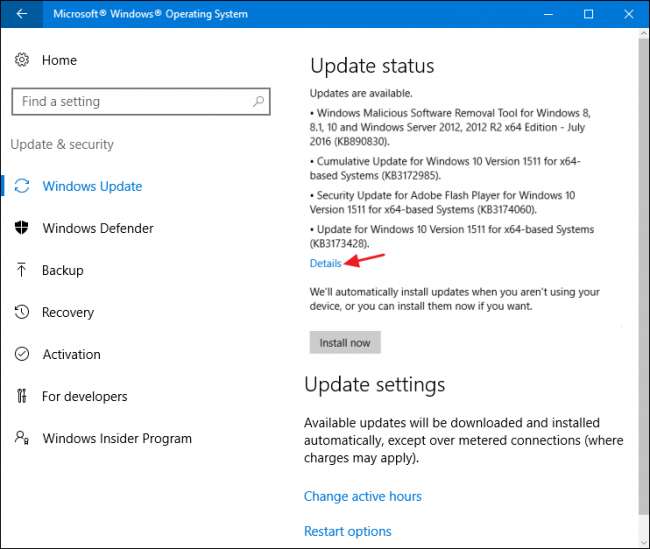Click the KB3172985 cumulative update entry
The image size is (650, 549).
point(445,168)
